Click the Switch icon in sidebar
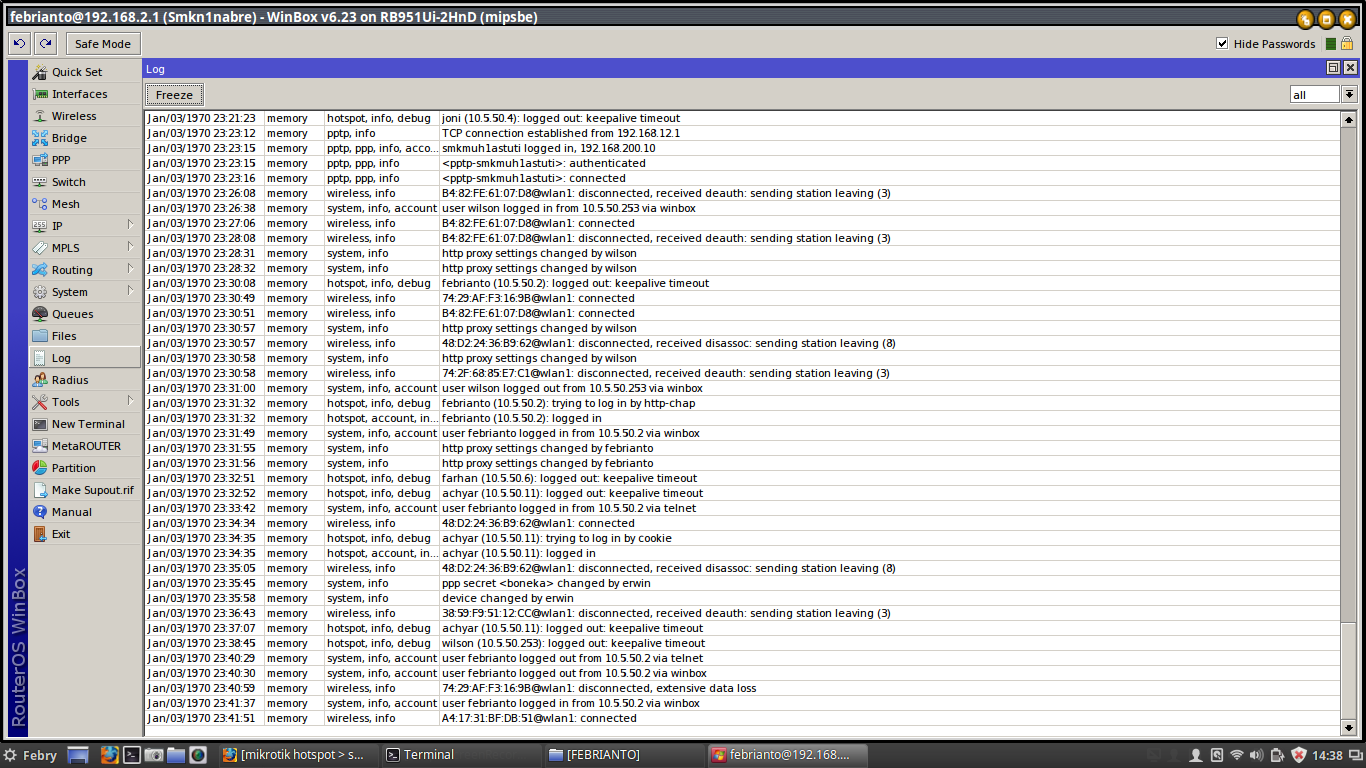This screenshot has height=768, width=1366. coord(40,182)
